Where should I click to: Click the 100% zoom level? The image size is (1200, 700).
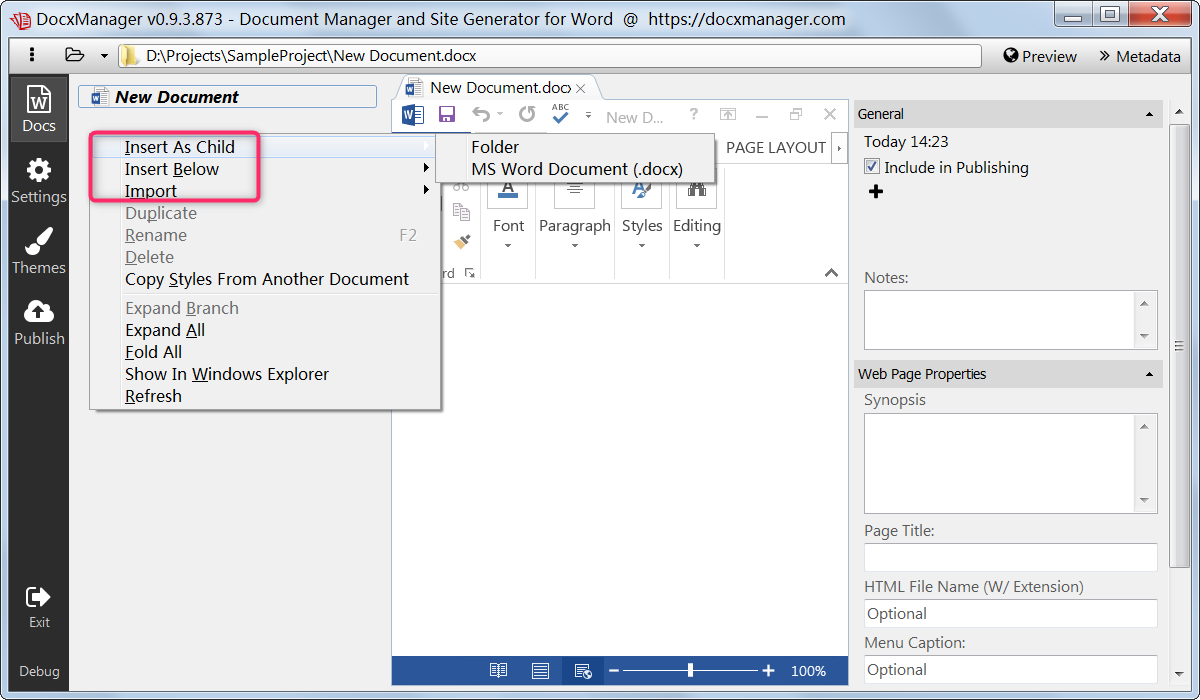tap(808, 671)
